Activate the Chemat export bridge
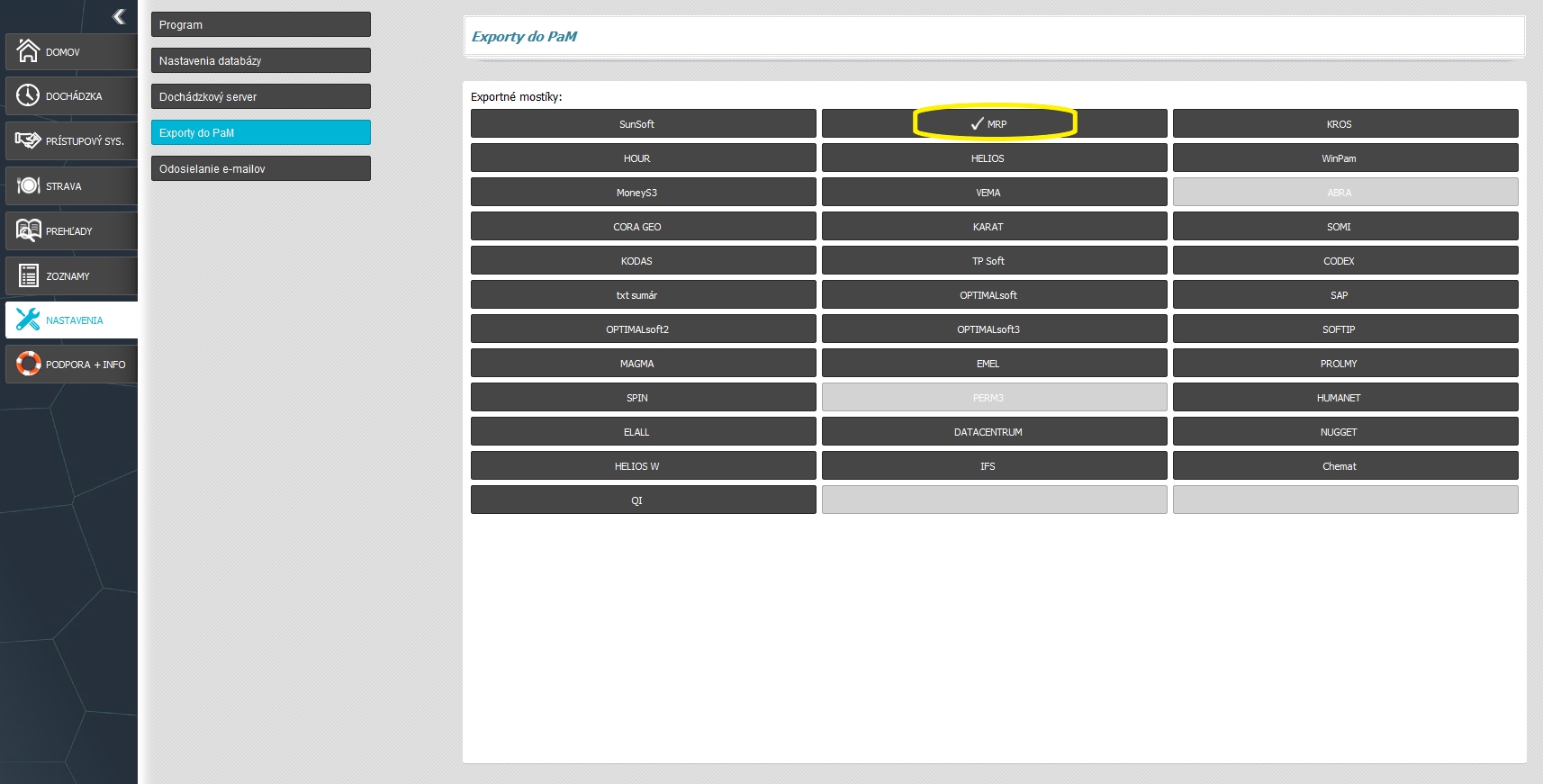The width and height of the screenshot is (1543, 784). tap(1346, 465)
